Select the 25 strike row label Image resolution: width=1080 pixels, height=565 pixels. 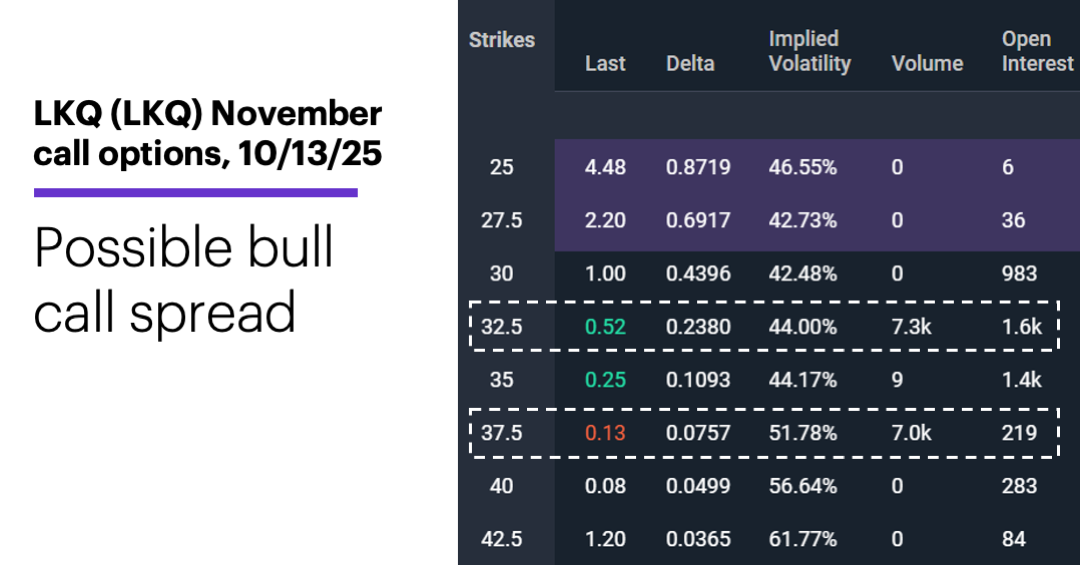tap(502, 167)
